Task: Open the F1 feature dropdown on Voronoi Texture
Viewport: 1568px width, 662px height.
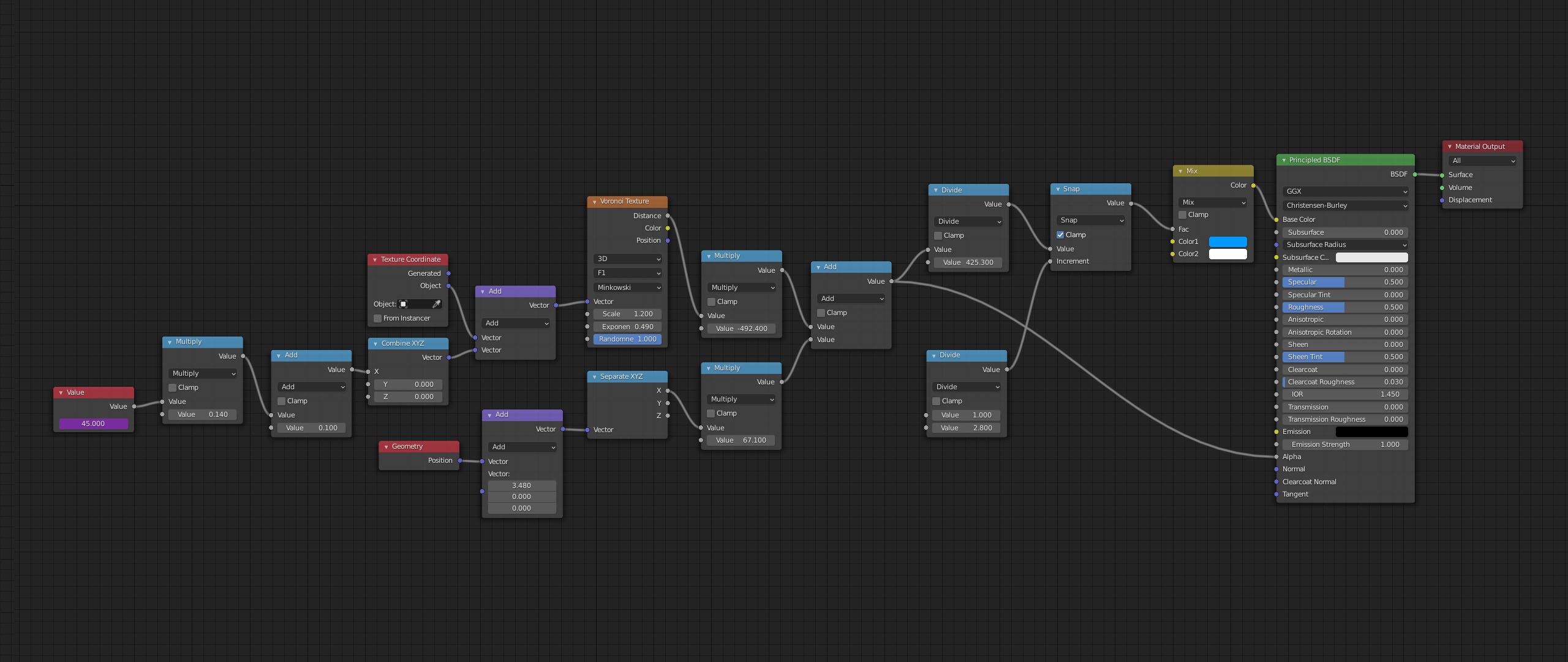Action: [627, 273]
